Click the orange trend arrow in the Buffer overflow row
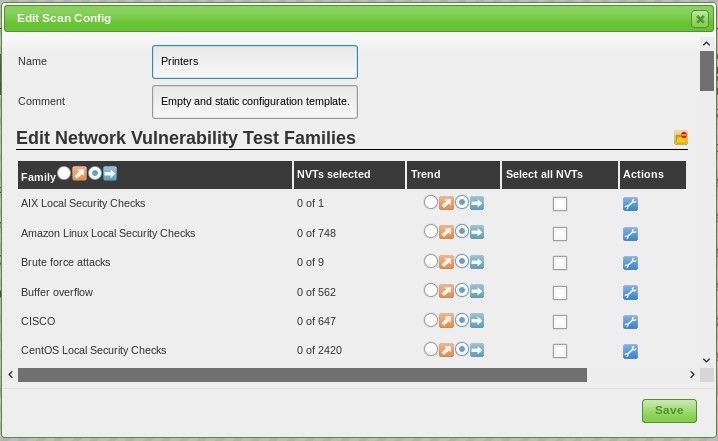This screenshot has width=718, height=441. coord(446,291)
